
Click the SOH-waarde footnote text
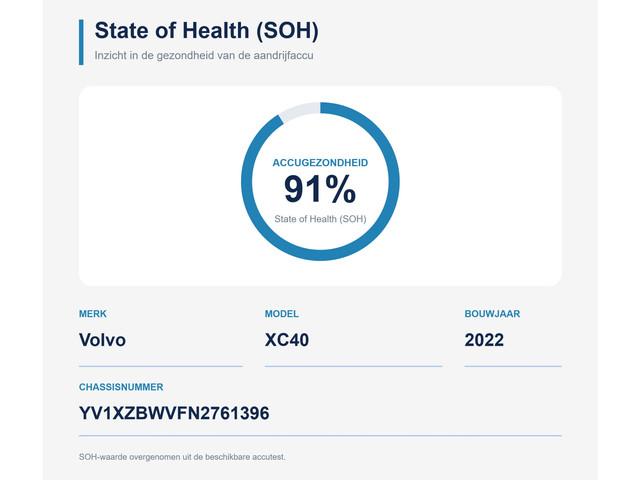pos(182,457)
